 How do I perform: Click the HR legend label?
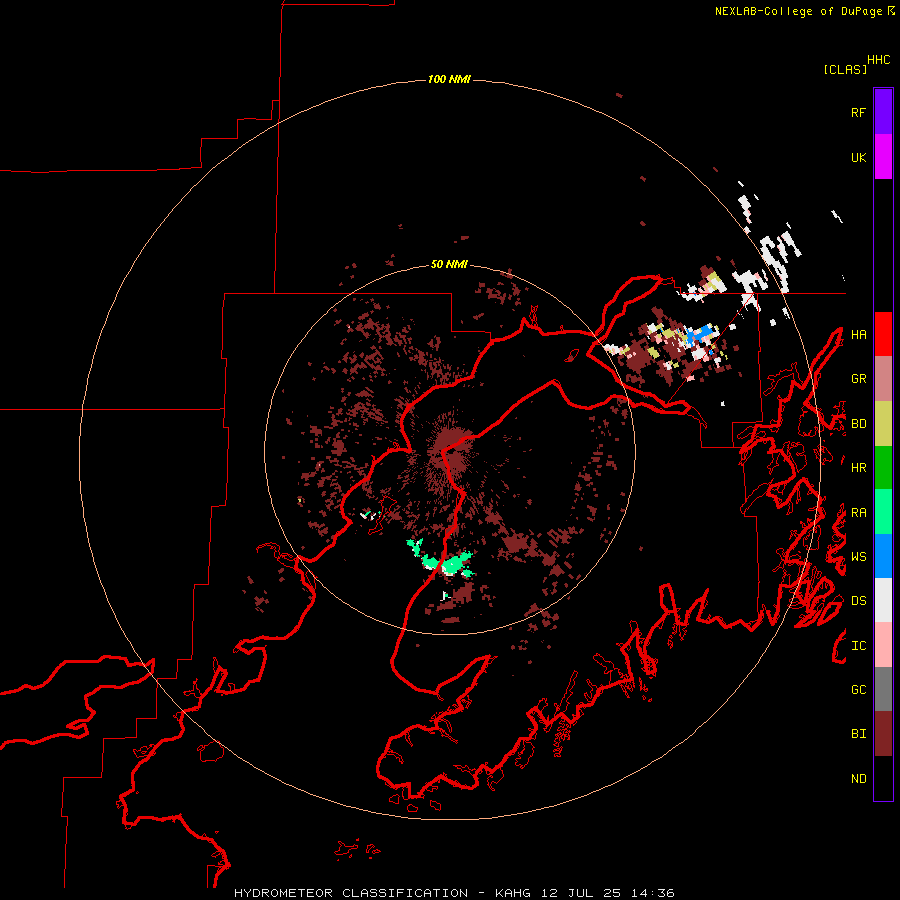click(858, 468)
